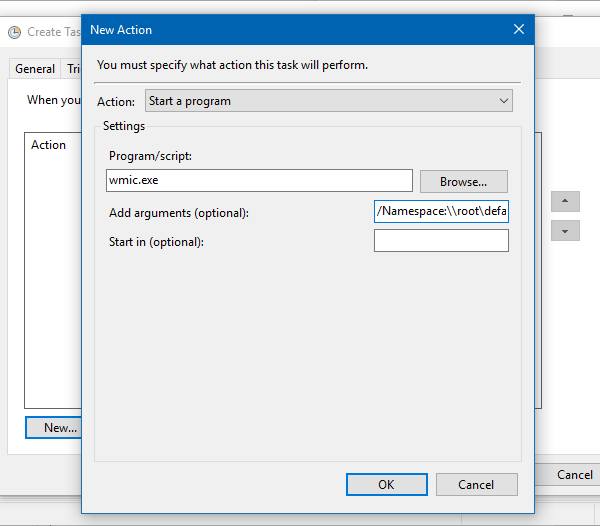The height and width of the screenshot is (526, 600).
Task: Click the Create Task window title text
Action: 54,32
